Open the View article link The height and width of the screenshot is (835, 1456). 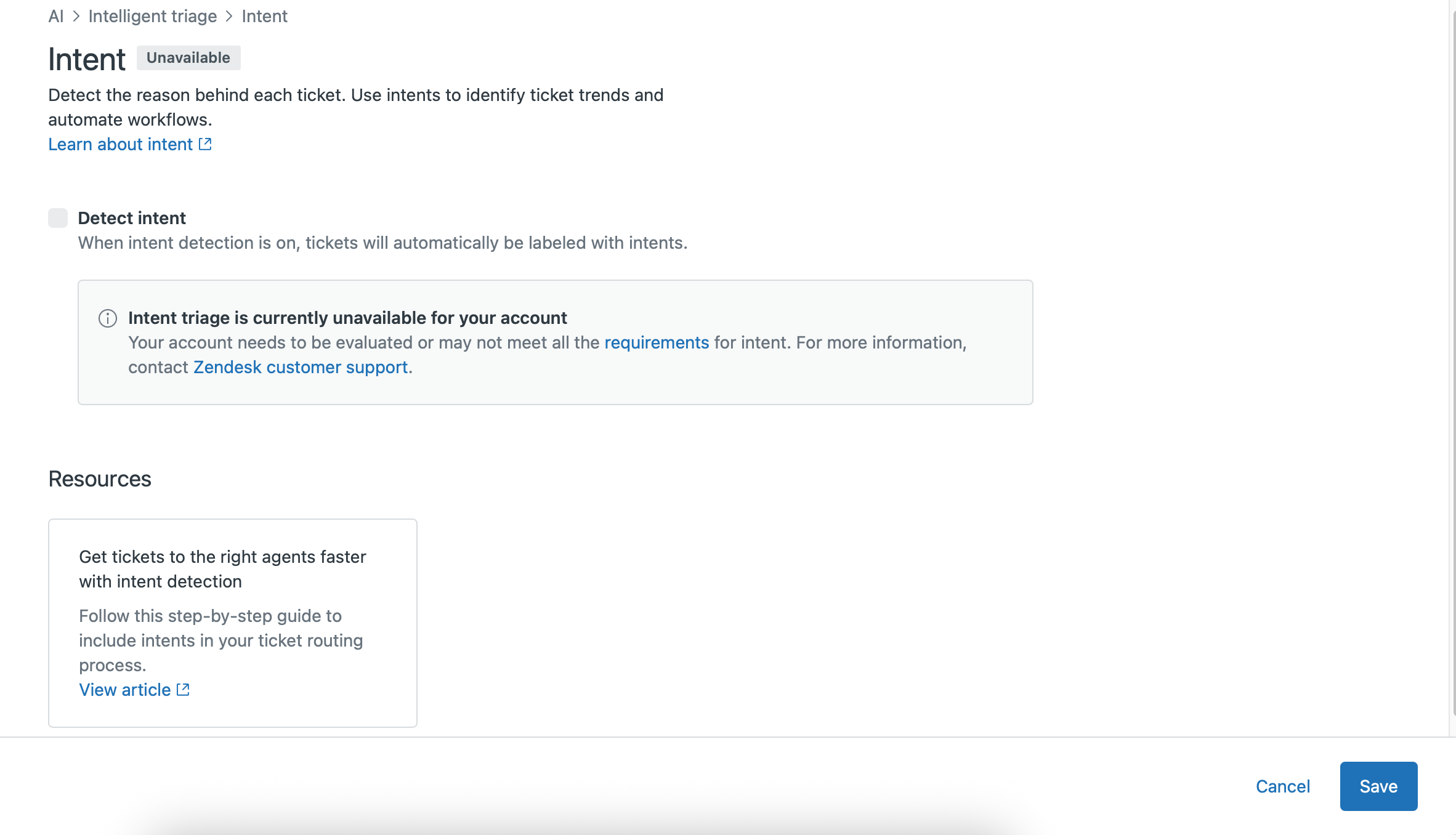[x=125, y=690]
